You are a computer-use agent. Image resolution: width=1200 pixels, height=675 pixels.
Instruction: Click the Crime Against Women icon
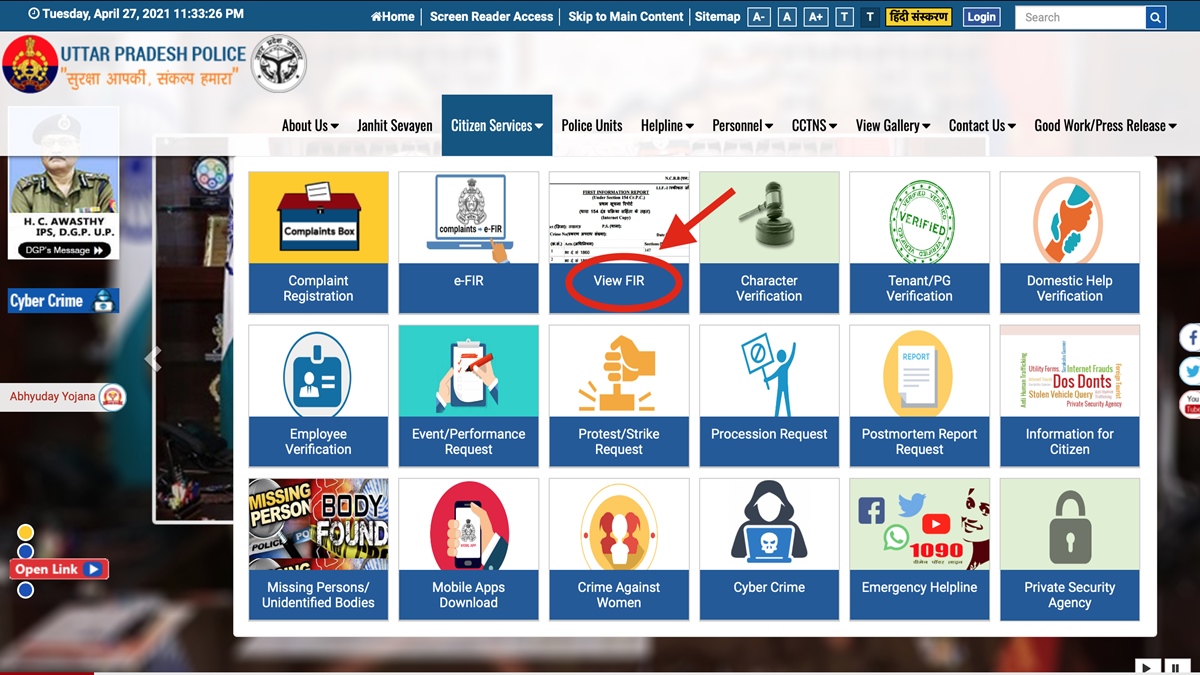coord(619,524)
